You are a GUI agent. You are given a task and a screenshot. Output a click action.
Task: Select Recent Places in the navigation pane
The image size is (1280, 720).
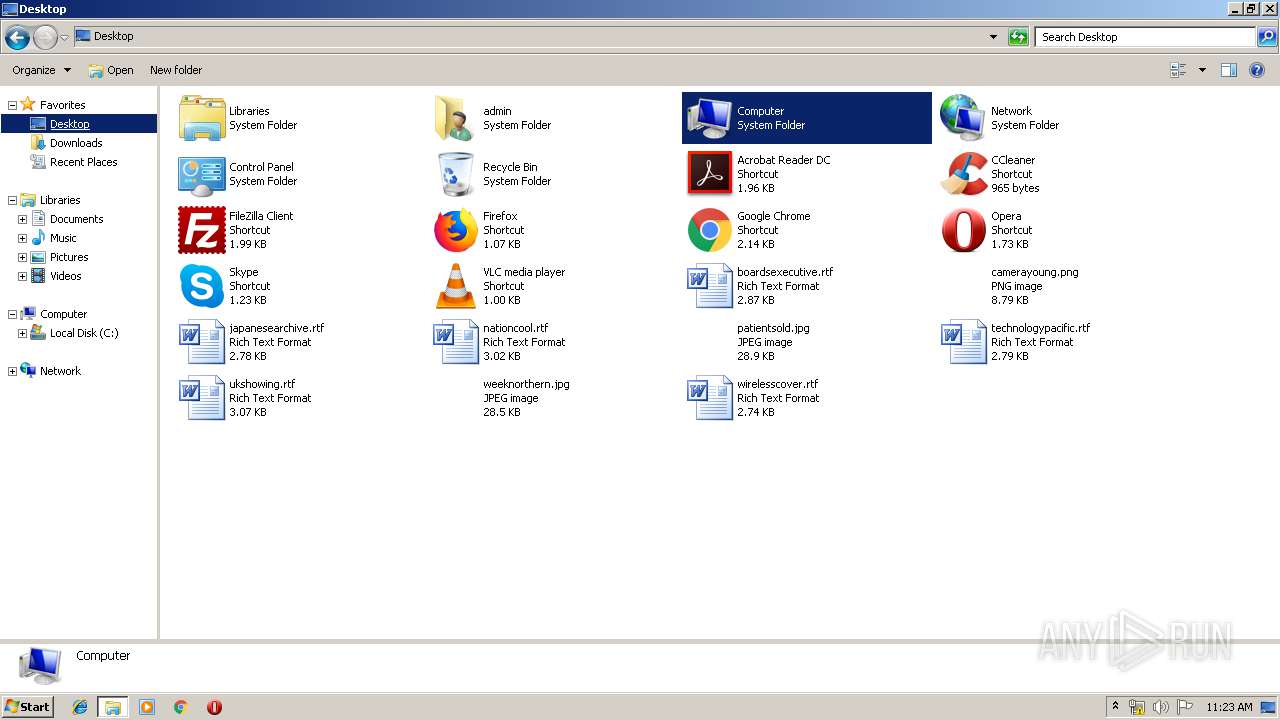click(83, 162)
